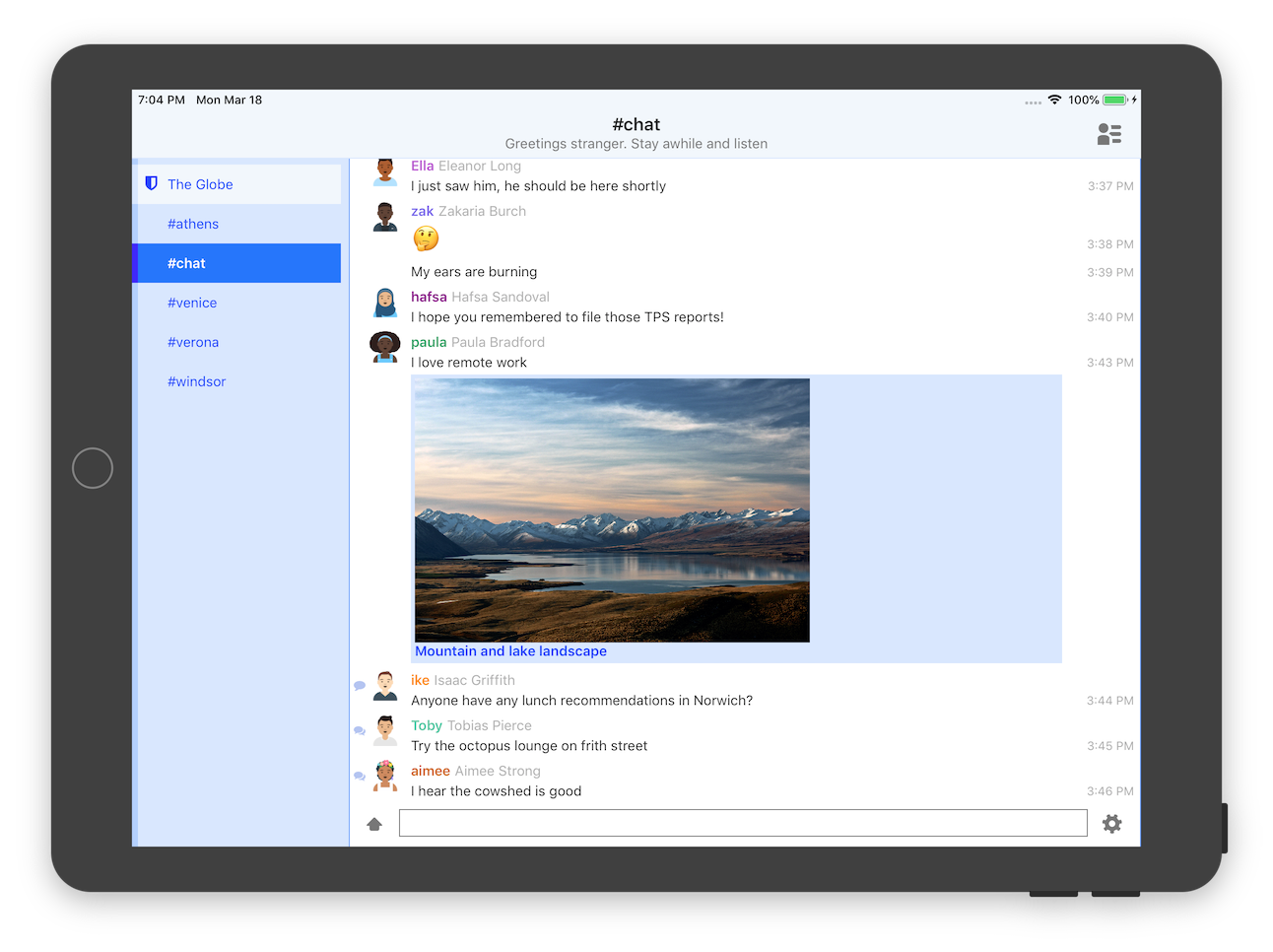The height and width of the screenshot is (952, 1273).
Task: Click the settings gear beside message input
Action: (x=1111, y=824)
